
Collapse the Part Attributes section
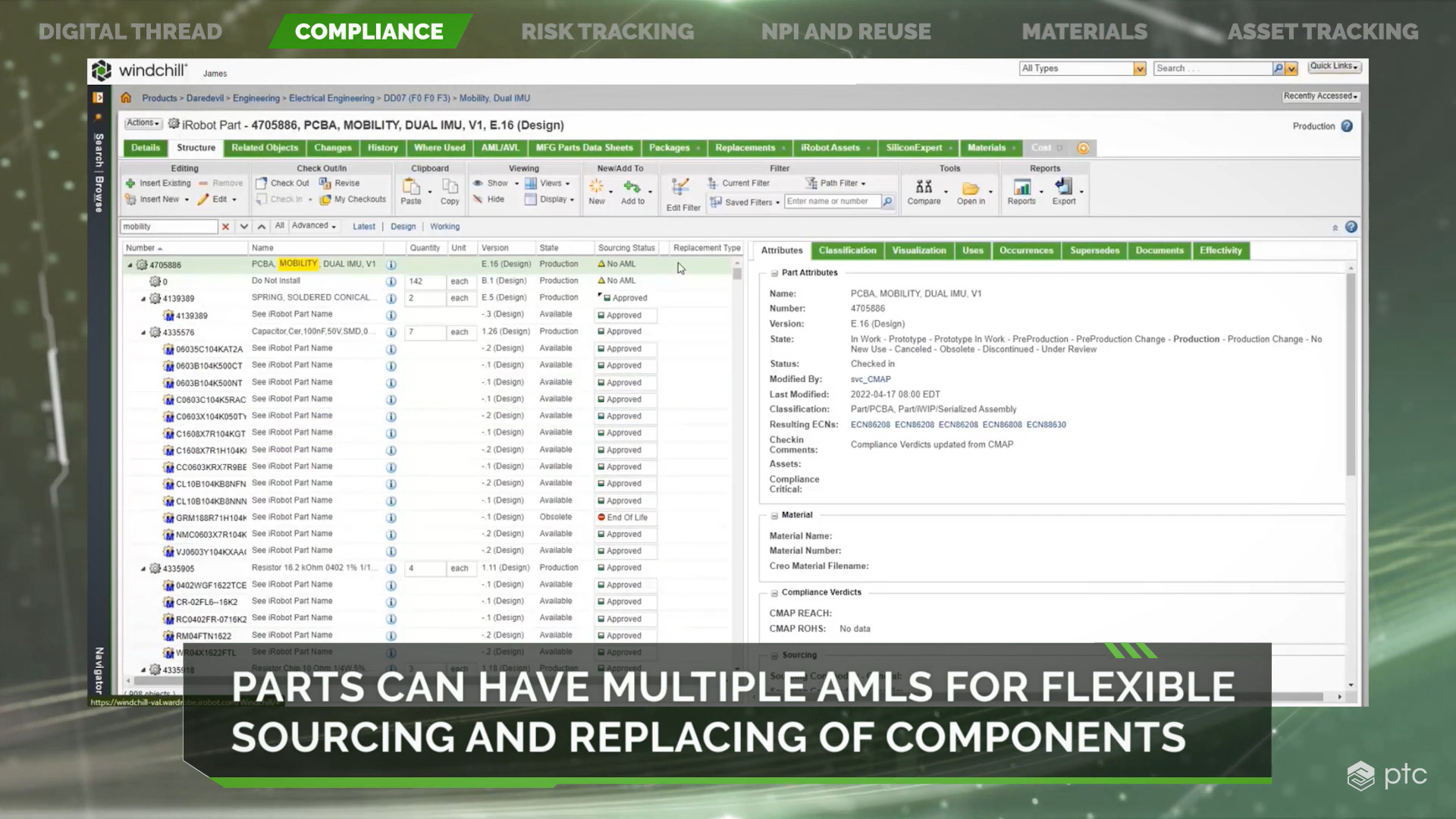774,273
